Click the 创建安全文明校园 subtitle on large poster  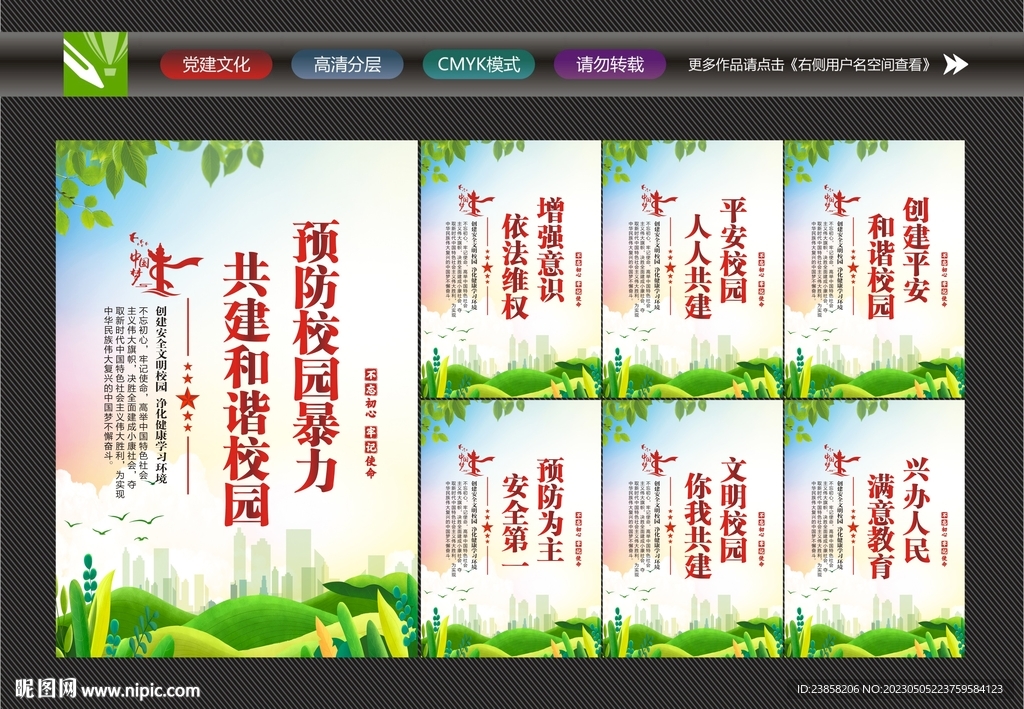[x=161, y=396]
